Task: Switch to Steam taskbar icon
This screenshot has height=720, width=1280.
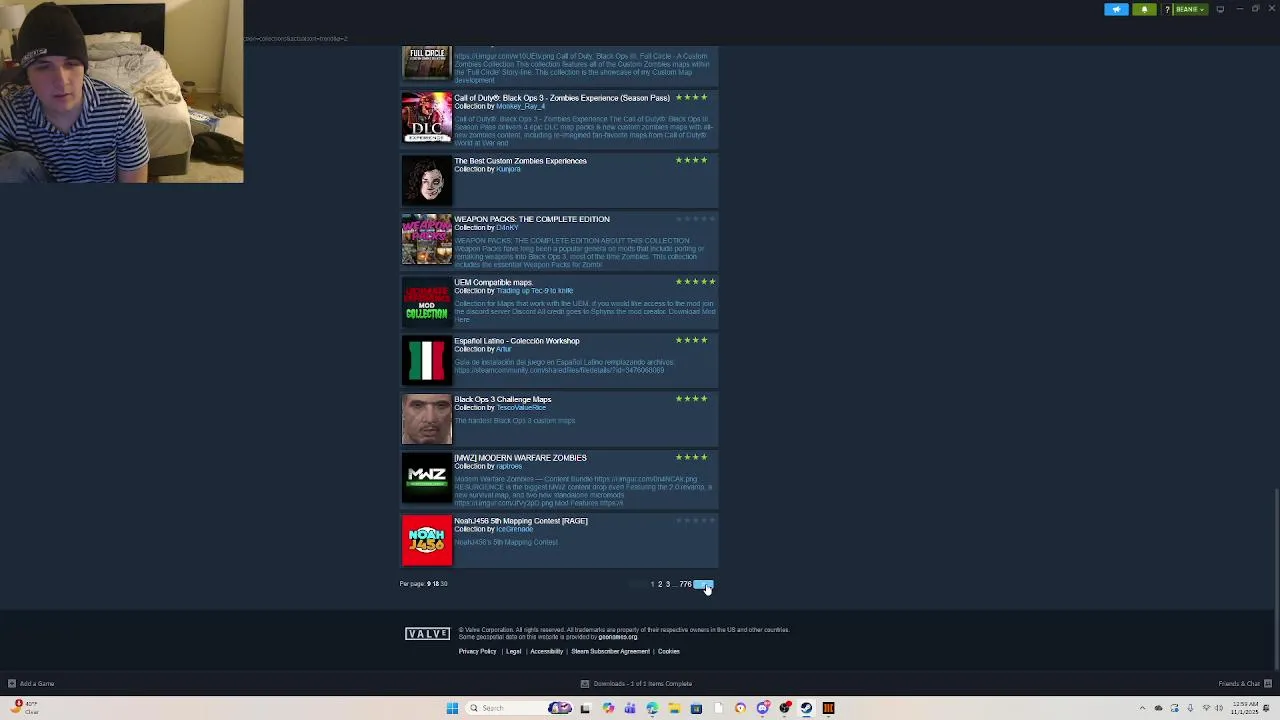Action: (806, 708)
